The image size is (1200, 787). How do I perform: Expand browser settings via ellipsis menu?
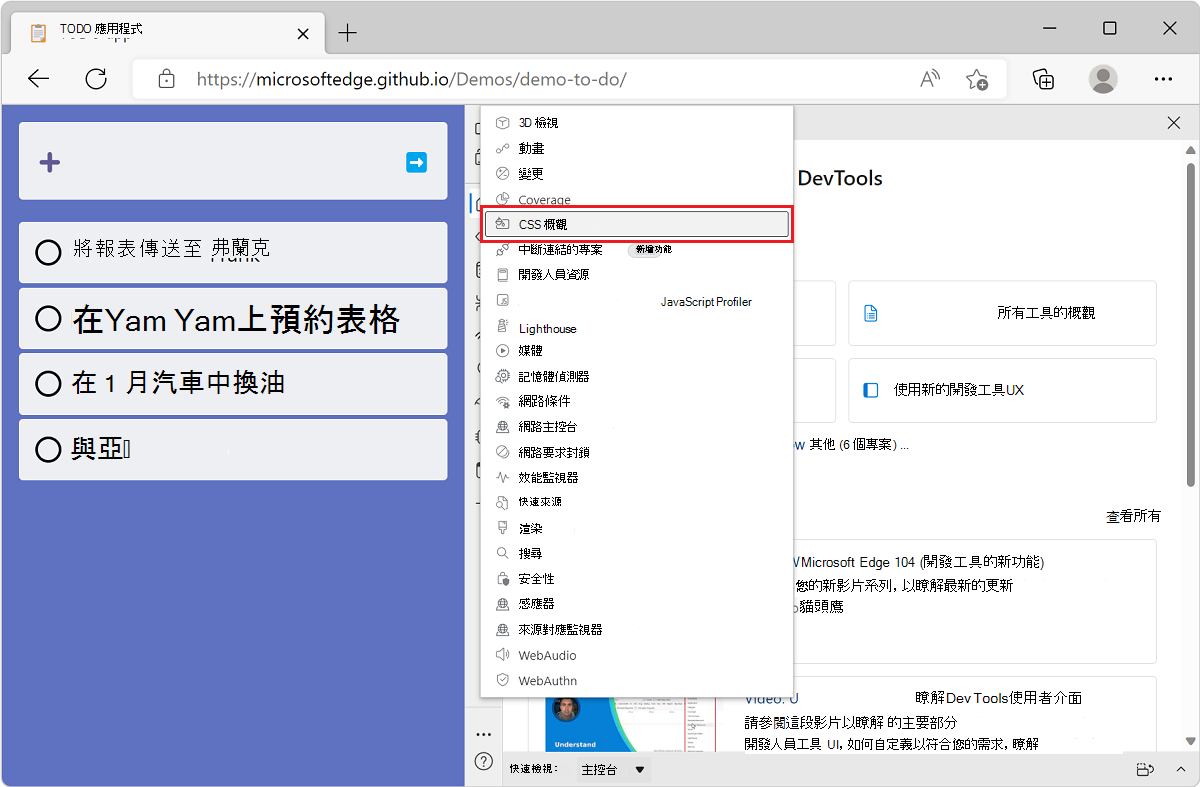[1163, 79]
